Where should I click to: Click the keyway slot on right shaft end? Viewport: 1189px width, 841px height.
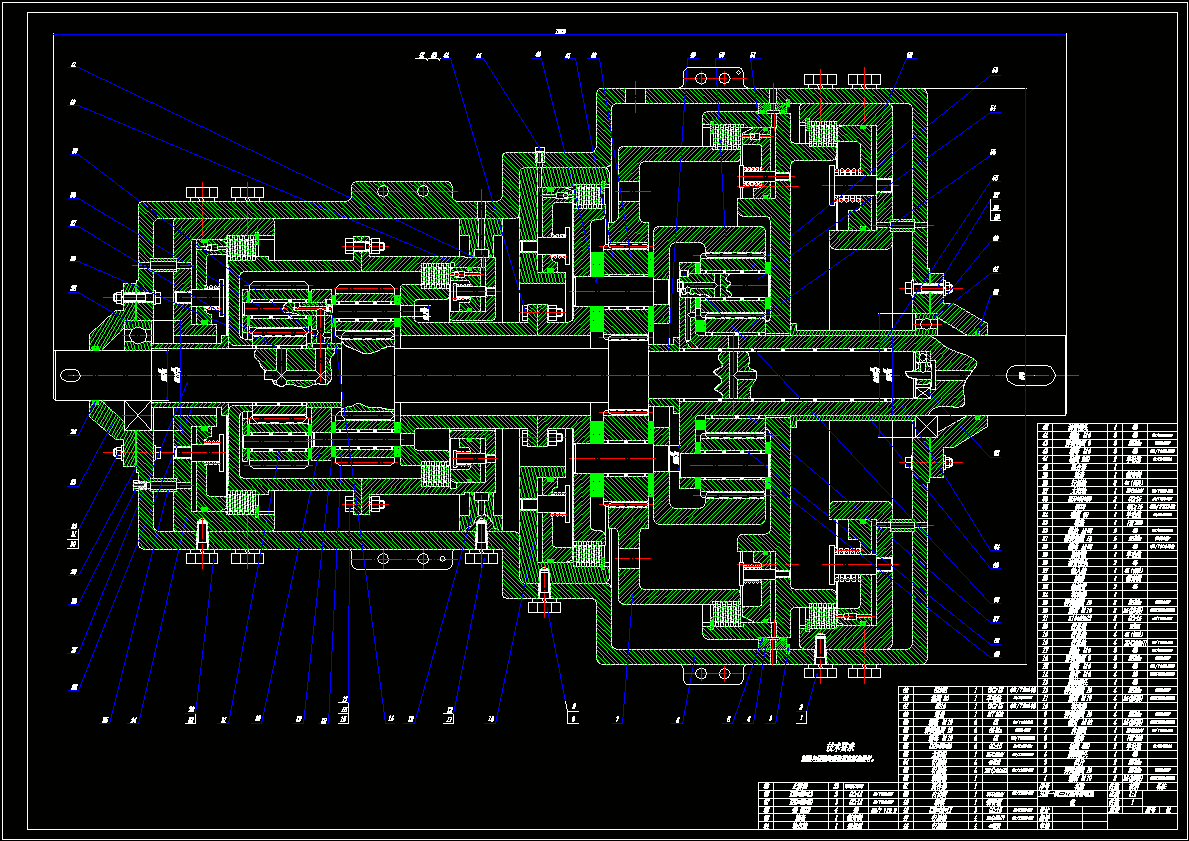pyautogui.click(x=1030, y=375)
